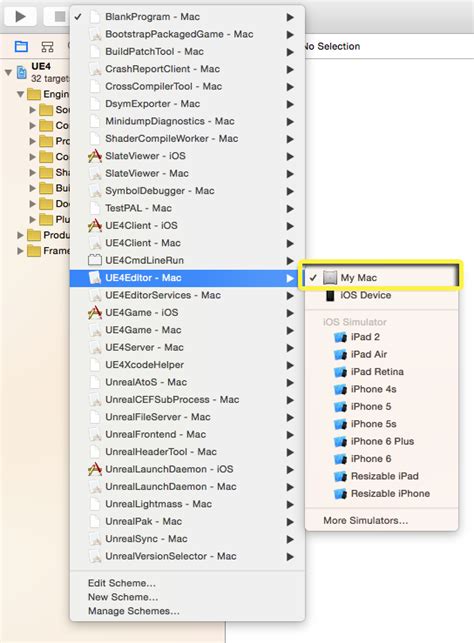
Task: Select UE4XcodeHelper scheme
Action: coord(187,365)
